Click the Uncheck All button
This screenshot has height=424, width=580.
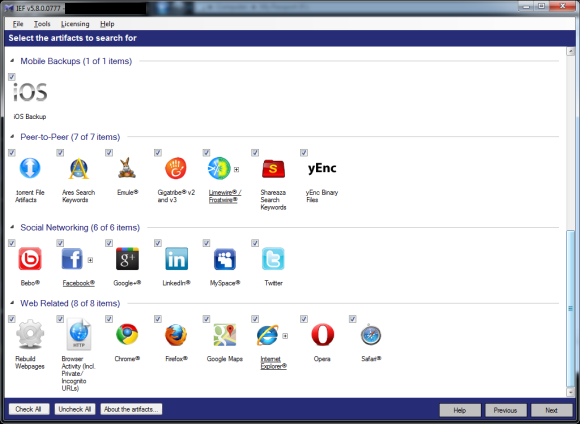click(75, 409)
